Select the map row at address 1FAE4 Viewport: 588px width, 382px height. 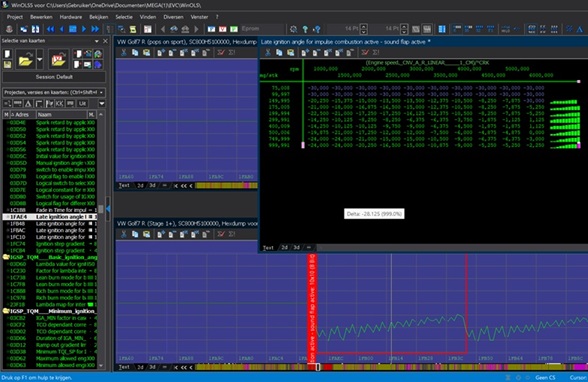pos(50,217)
